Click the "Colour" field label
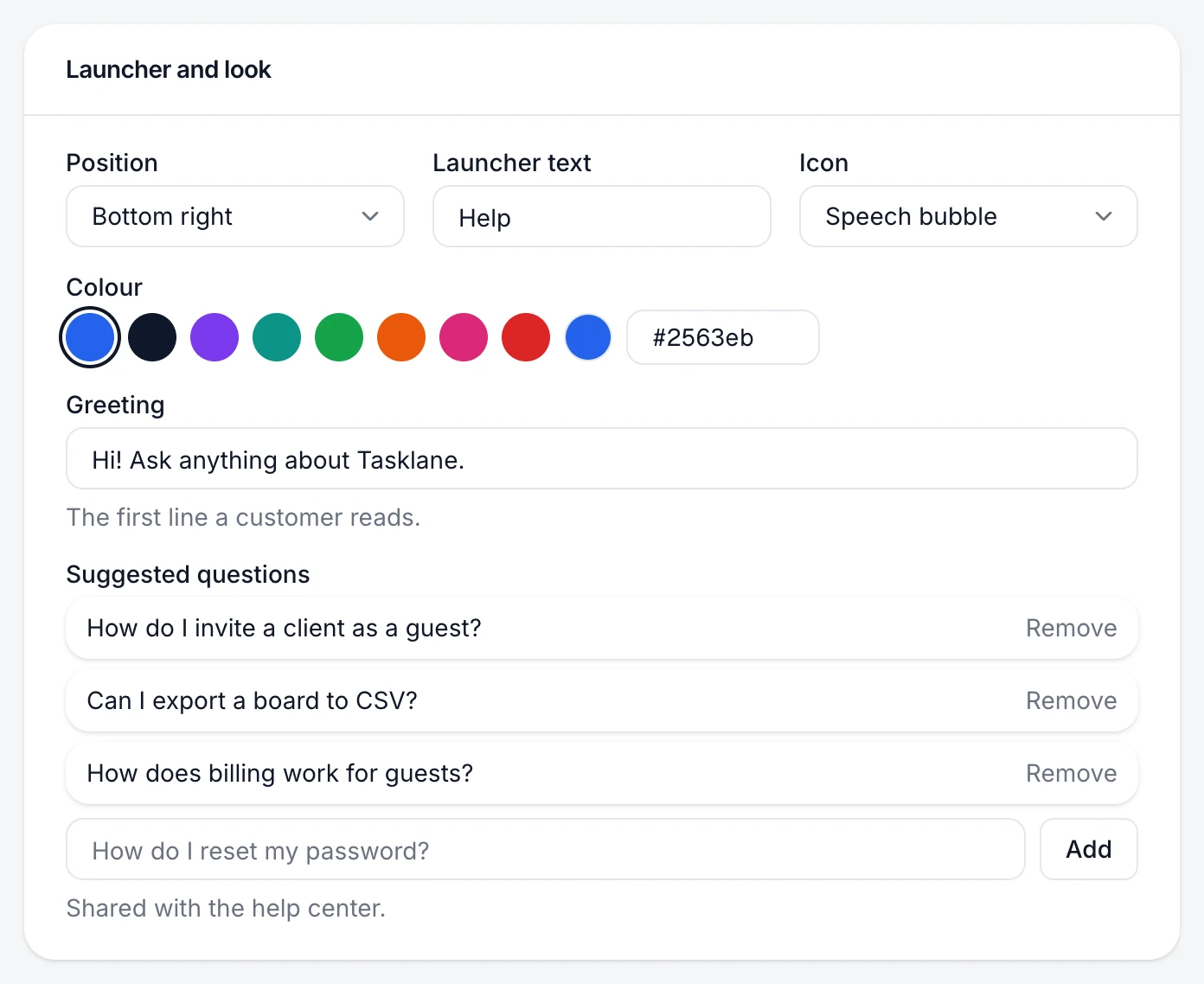This screenshot has width=1204, height=984. [x=104, y=287]
